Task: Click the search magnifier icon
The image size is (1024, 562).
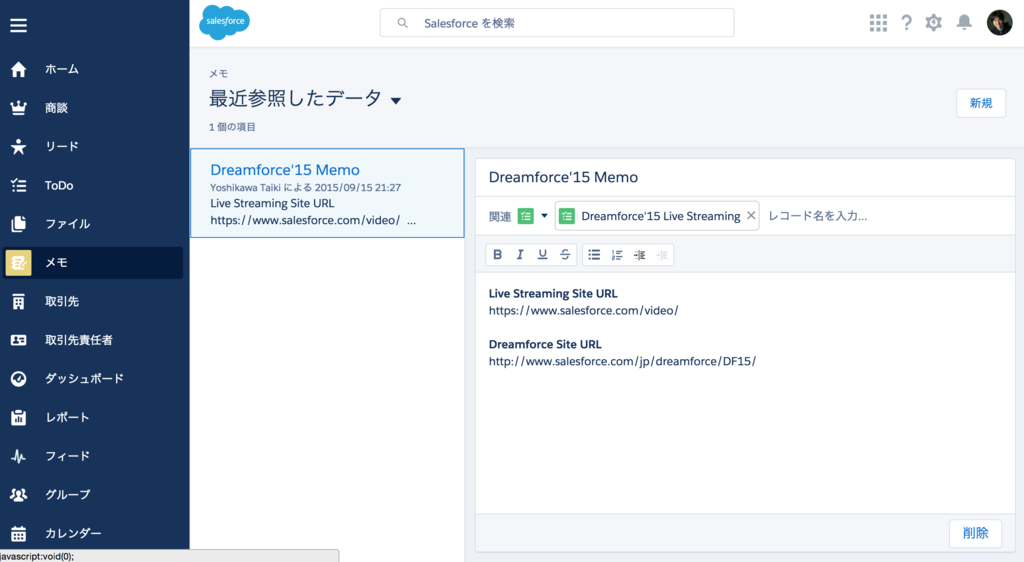Action: (x=402, y=23)
